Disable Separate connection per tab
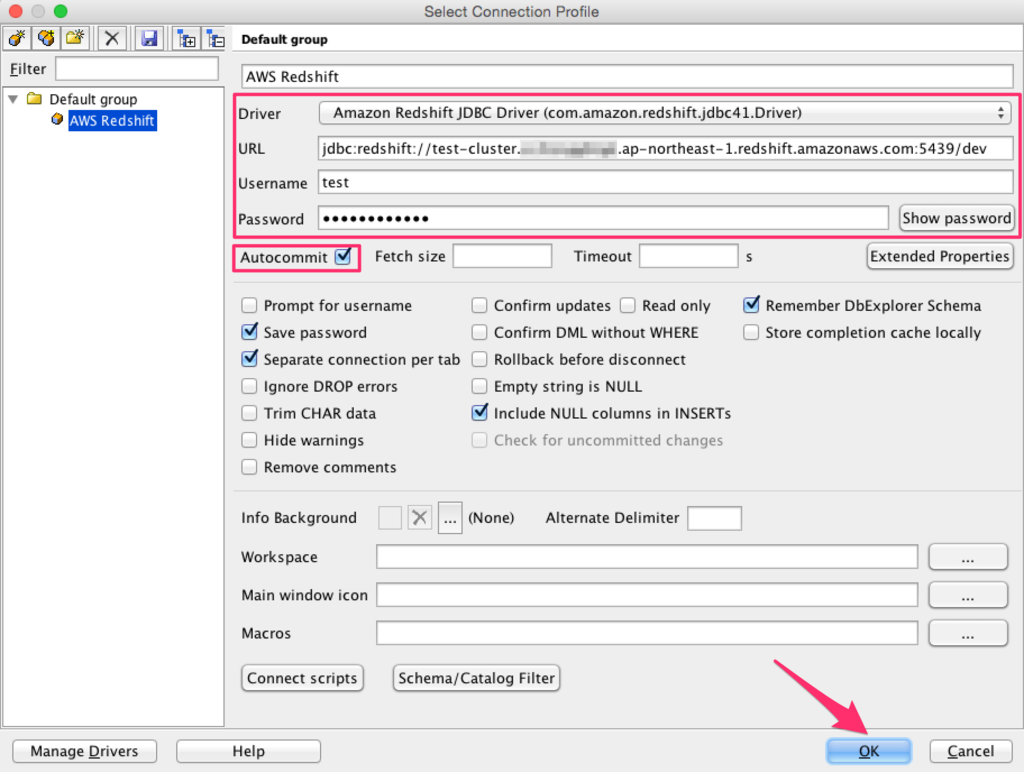This screenshot has height=772, width=1024. pos(249,359)
